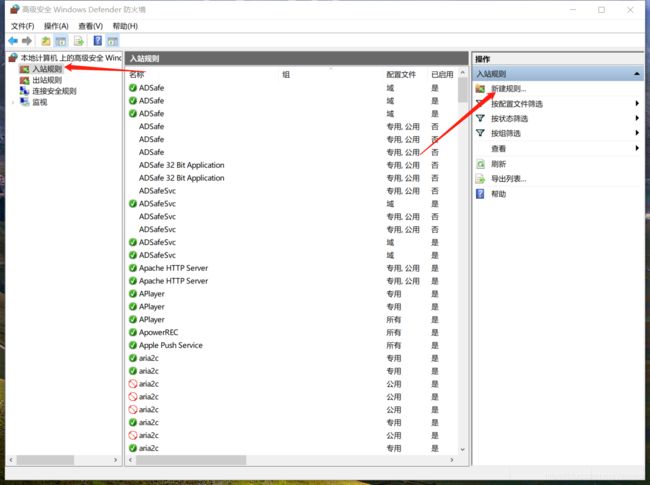Expand the 监视 tree node
650x485 pixels.
click(13, 102)
